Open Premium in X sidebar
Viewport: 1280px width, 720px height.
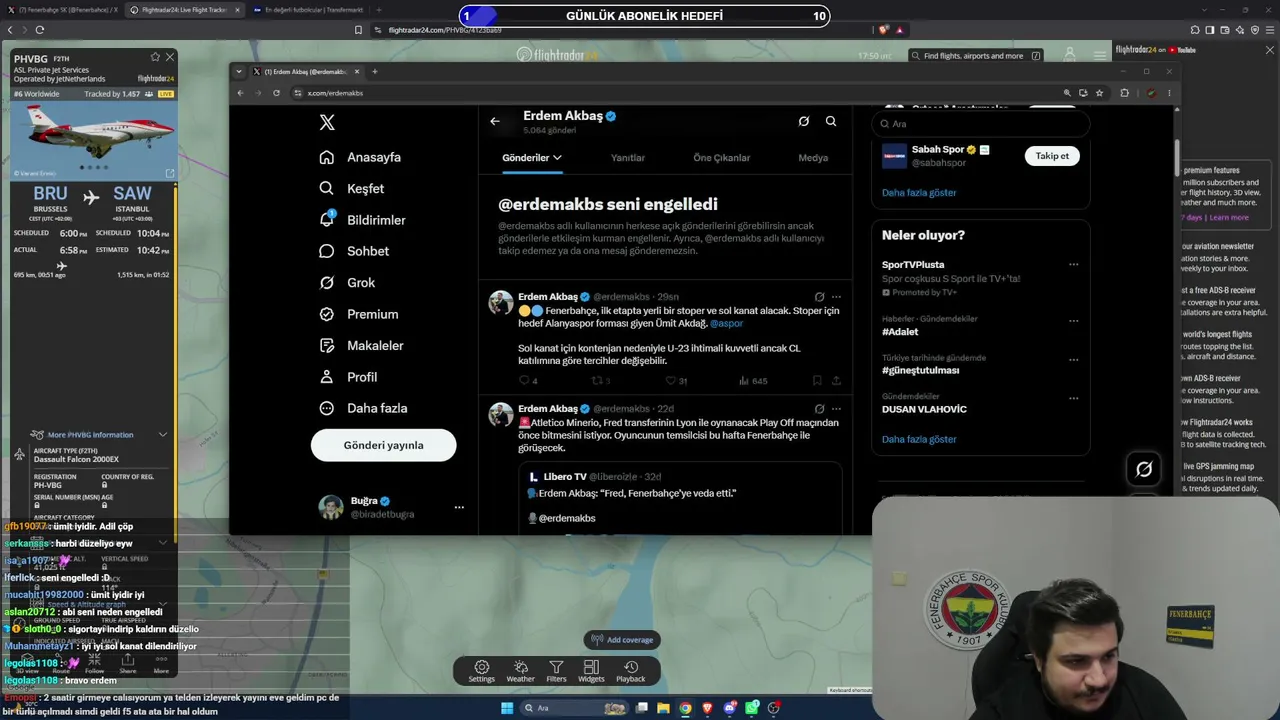[359, 314]
